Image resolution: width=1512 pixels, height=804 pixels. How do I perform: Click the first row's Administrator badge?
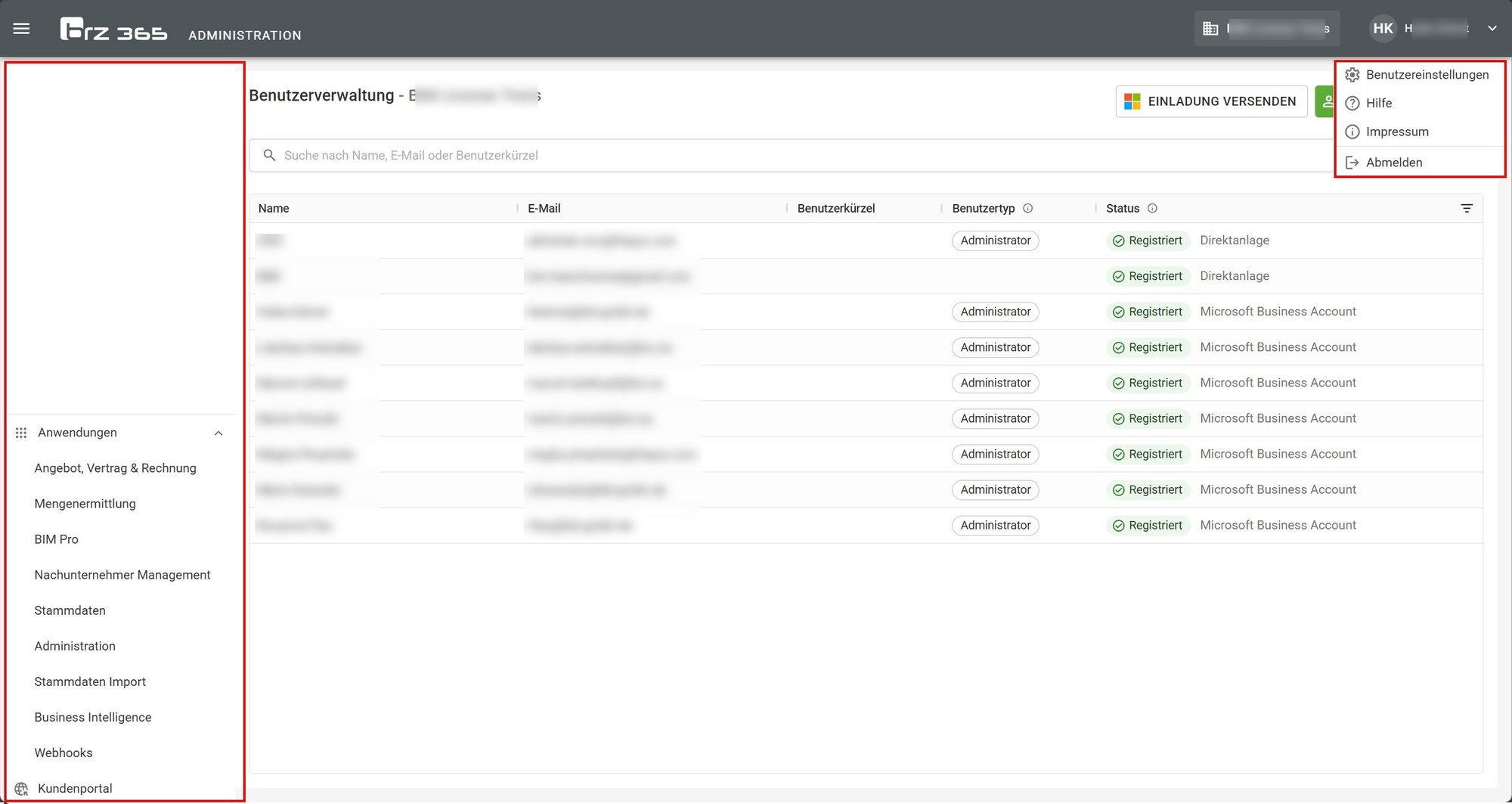[995, 241]
